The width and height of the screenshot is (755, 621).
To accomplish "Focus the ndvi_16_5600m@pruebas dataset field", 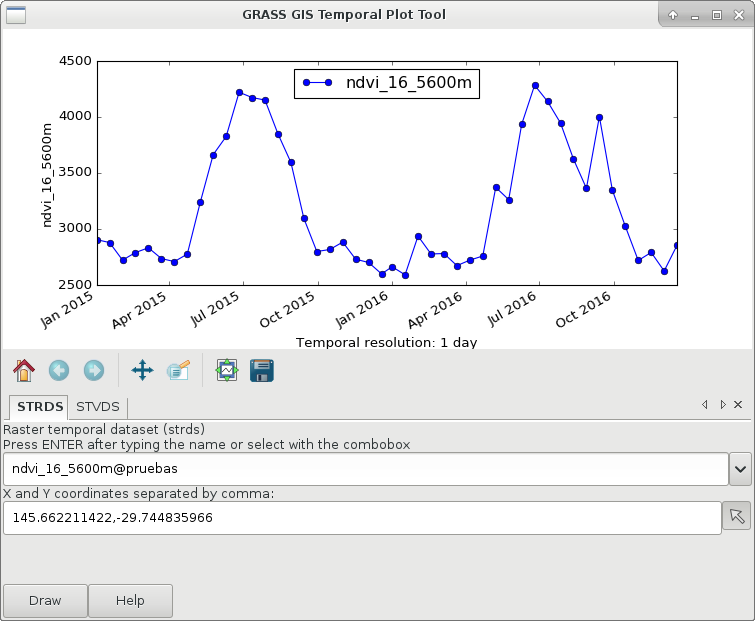I will click(x=365, y=468).
